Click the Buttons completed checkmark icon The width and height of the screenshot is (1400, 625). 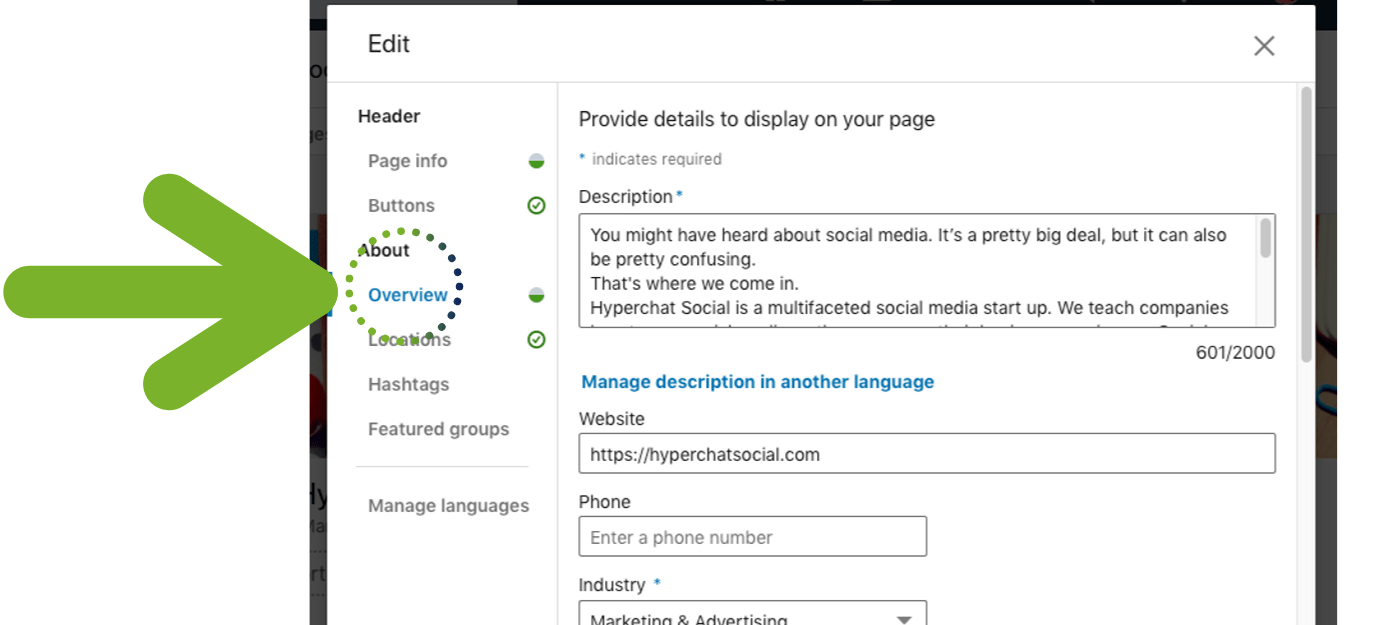(x=537, y=205)
